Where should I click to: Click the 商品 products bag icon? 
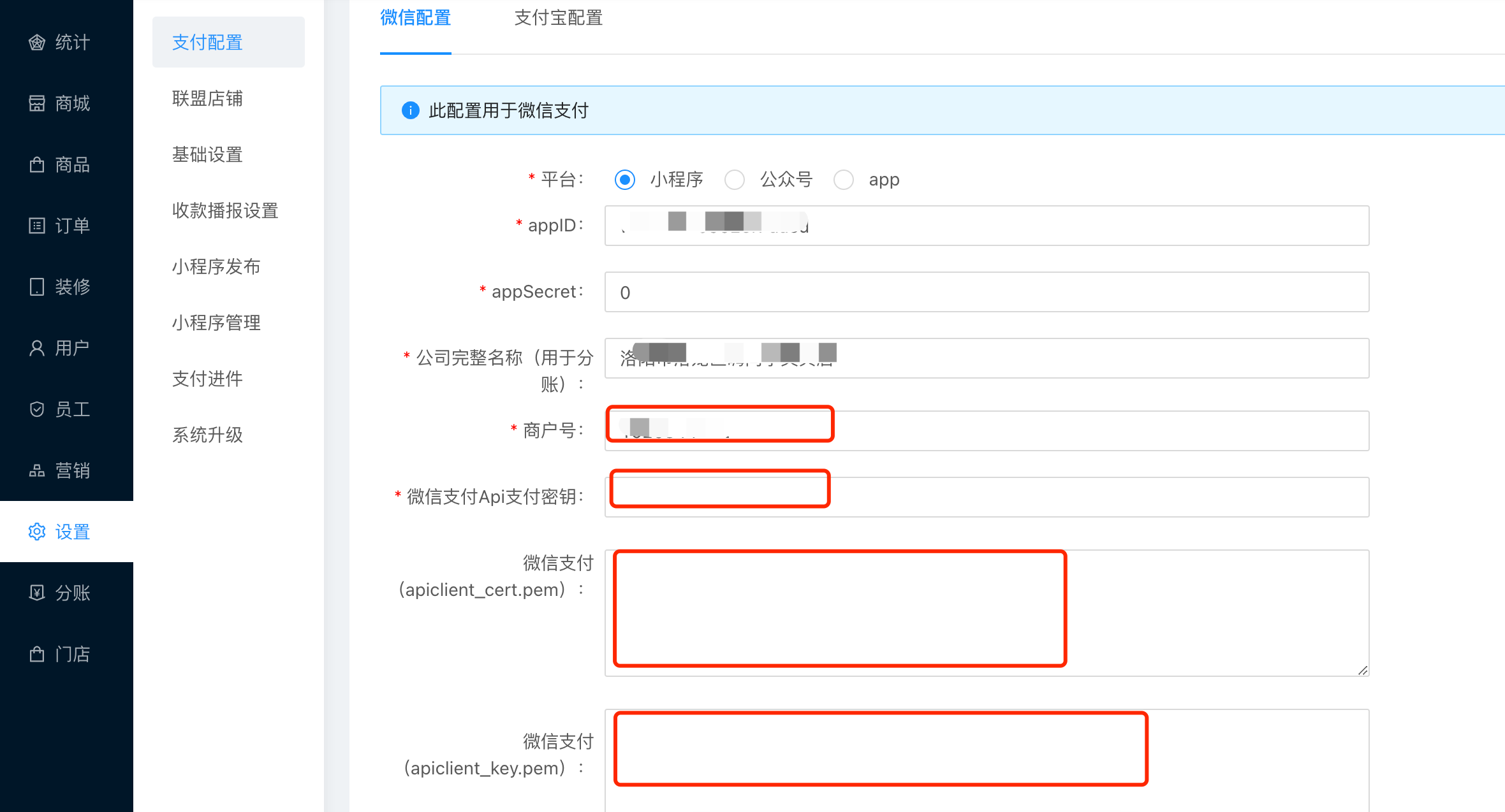pyautogui.click(x=37, y=164)
